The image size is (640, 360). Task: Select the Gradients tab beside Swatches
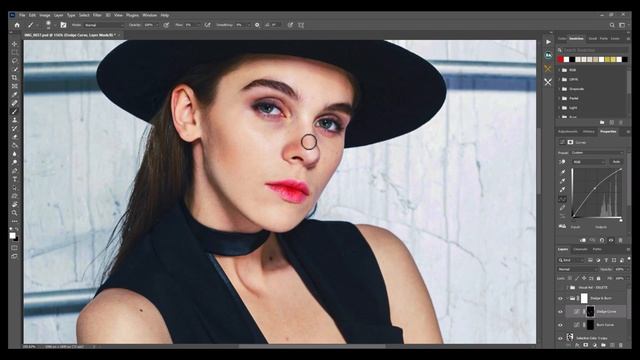593,38
